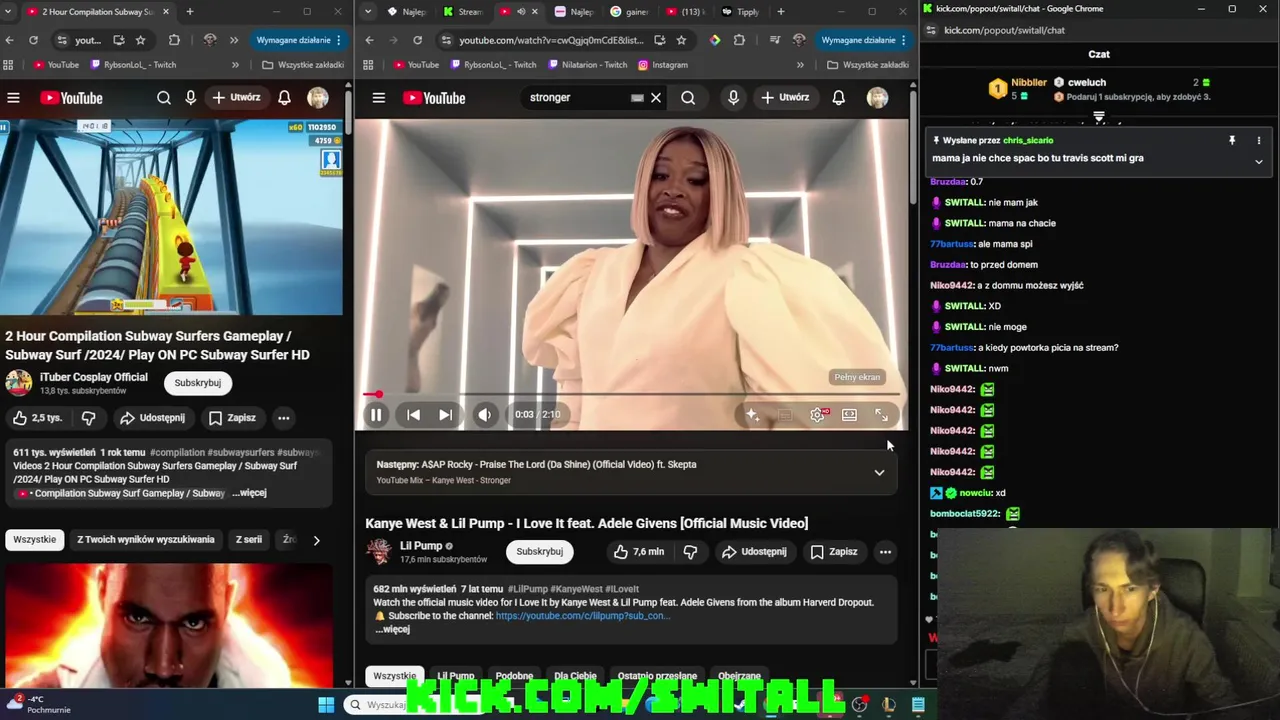Seek on the red video progress bar
The image size is (1280, 720).
pos(632,394)
